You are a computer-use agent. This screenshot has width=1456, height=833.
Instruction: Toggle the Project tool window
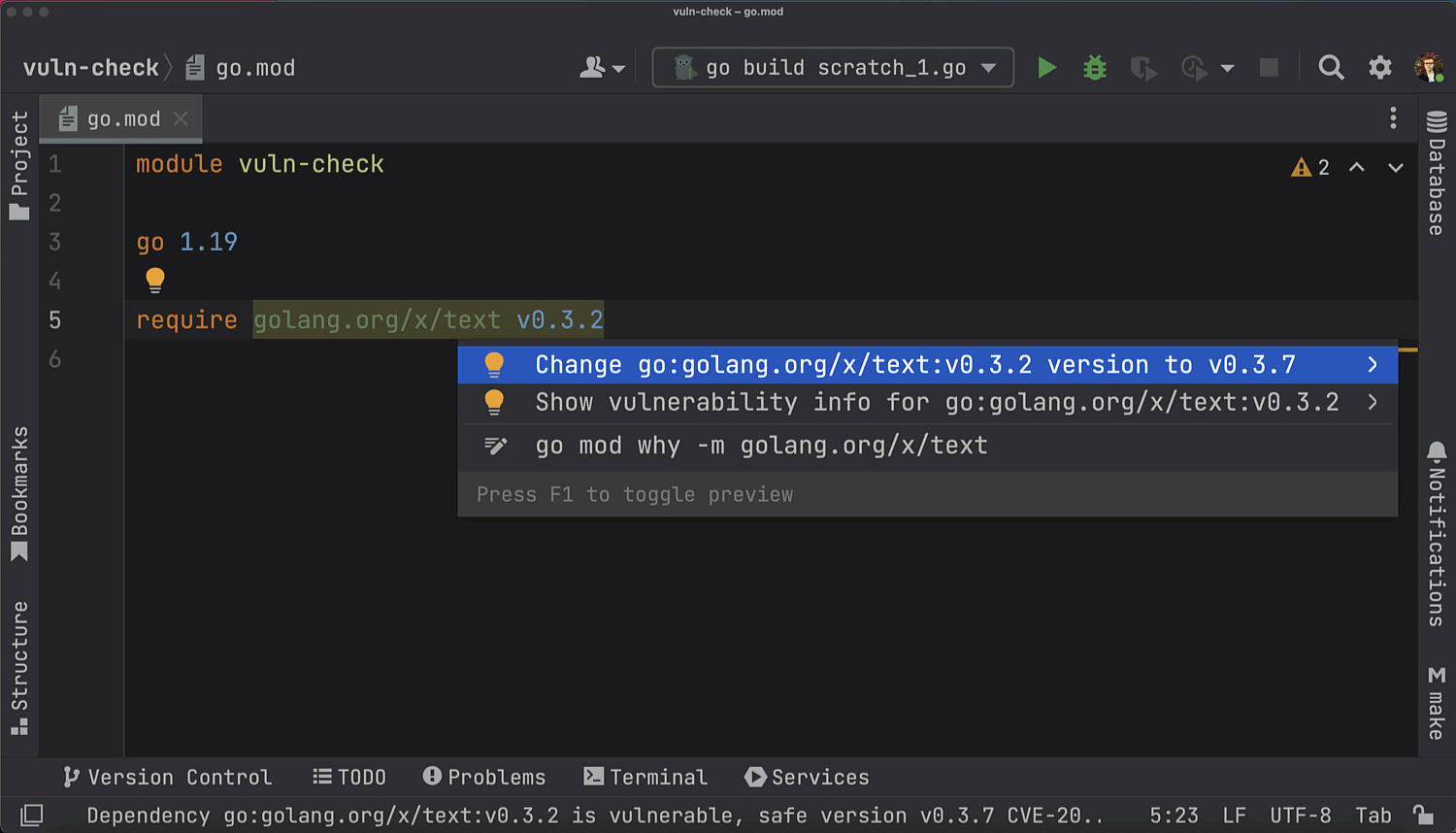click(19, 165)
